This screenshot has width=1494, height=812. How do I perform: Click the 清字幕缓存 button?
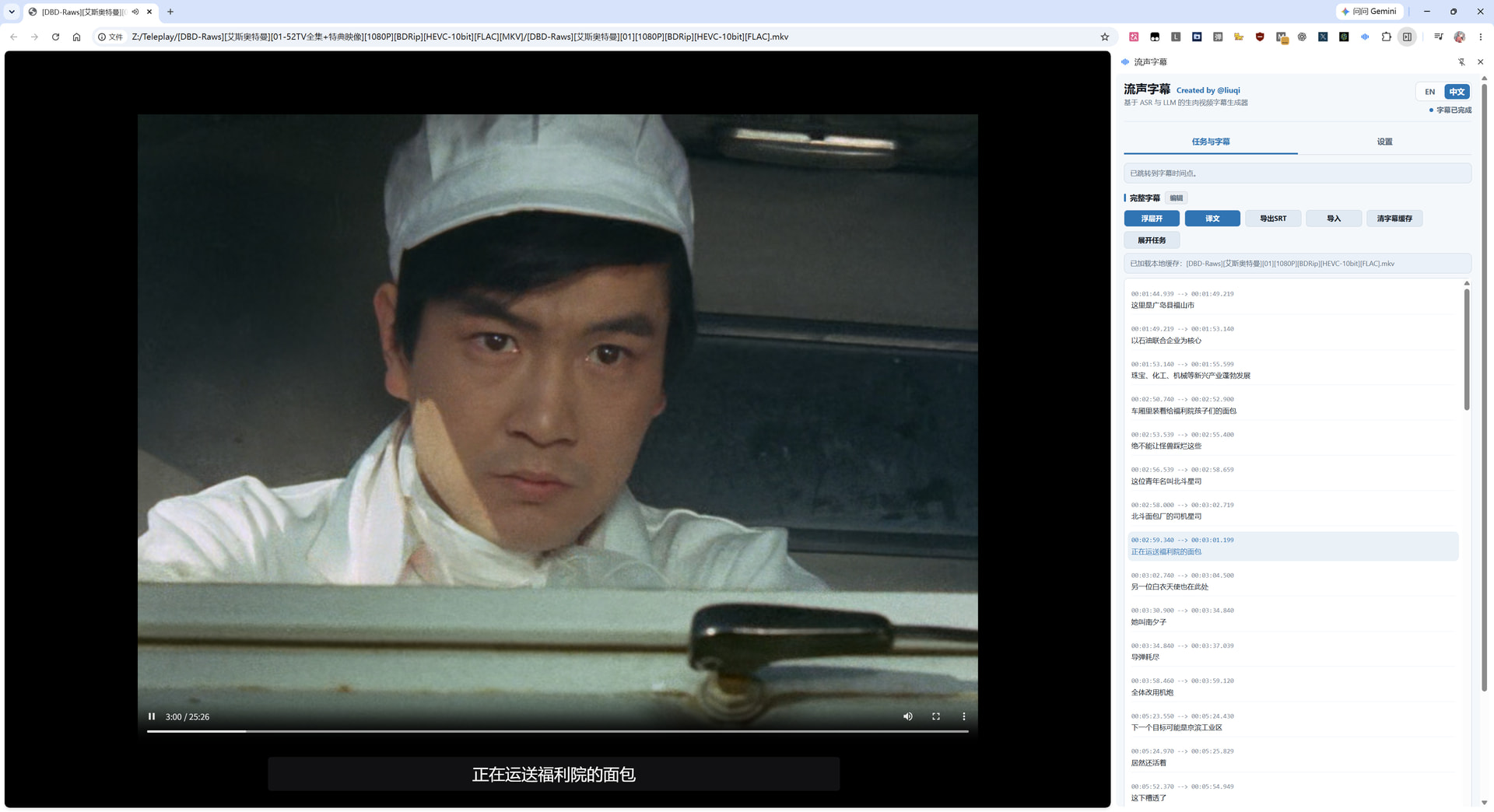point(1394,219)
